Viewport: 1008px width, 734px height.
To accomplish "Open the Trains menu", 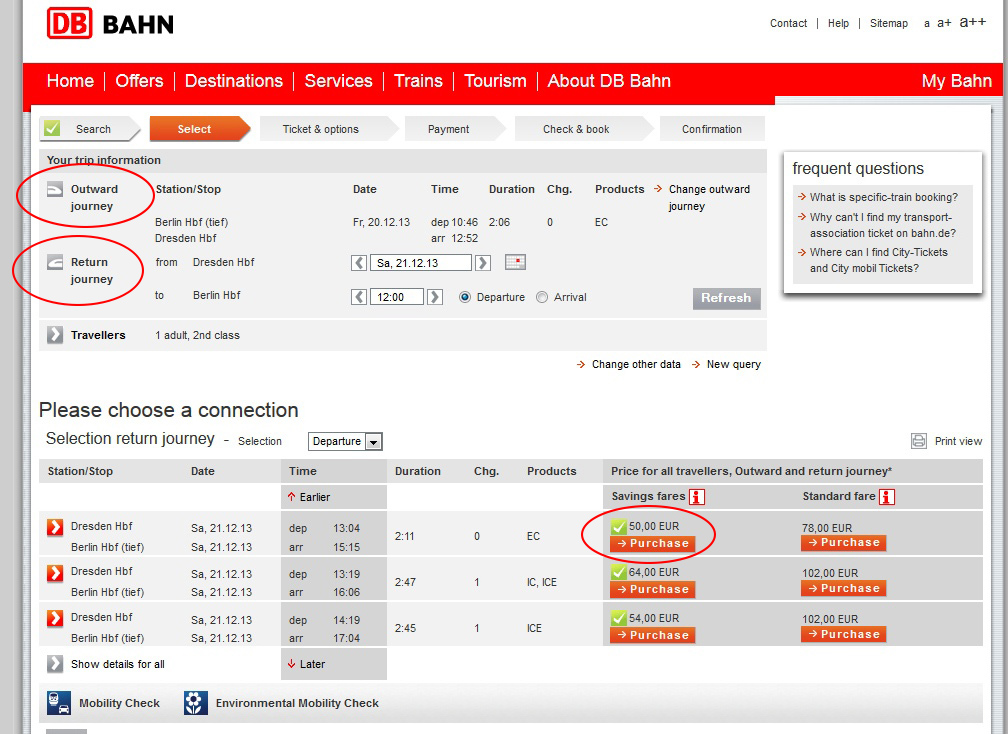I will click(x=418, y=81).
